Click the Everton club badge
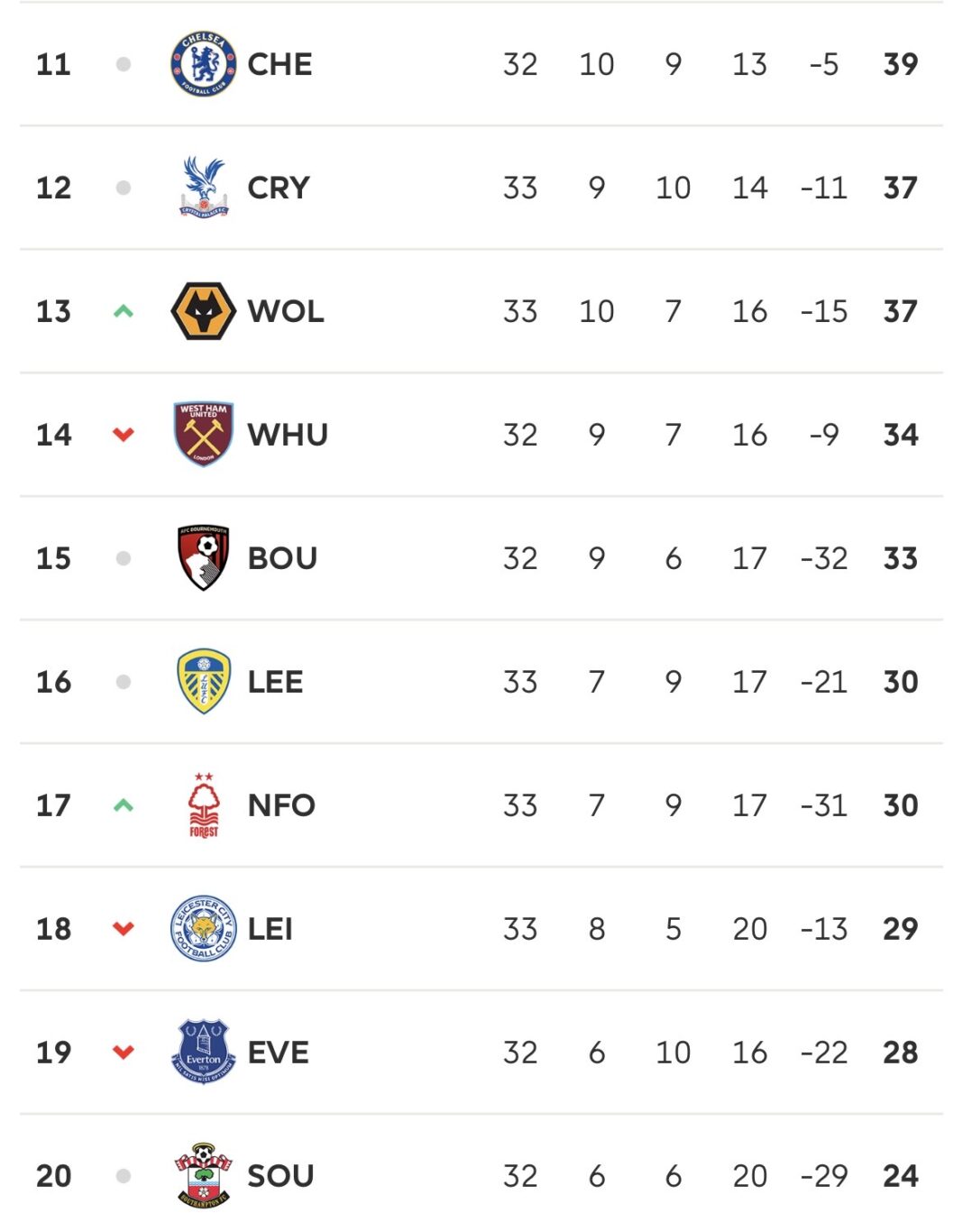Image resolution: width=963 pixels, height=1232 pixels. (204, 1053)
